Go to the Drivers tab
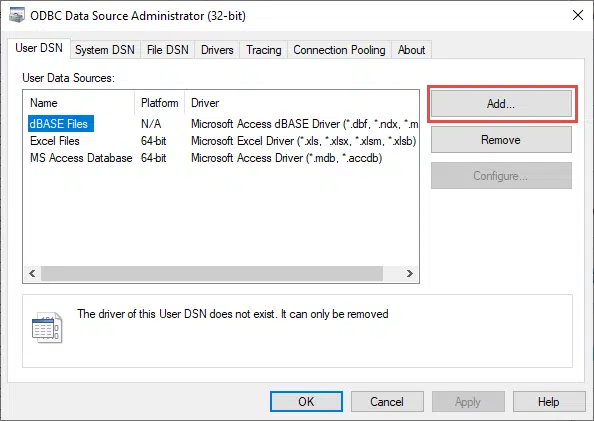Screen dimensions: 594x421 click(x=217, y=50)
